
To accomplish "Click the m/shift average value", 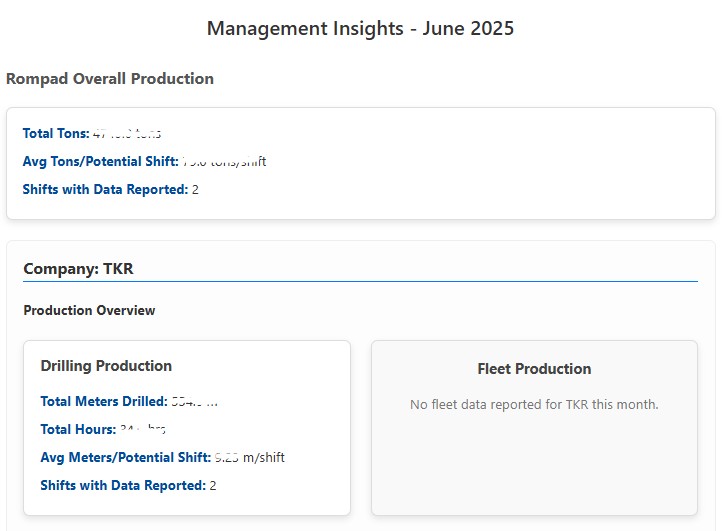I will tap(250, 457).
